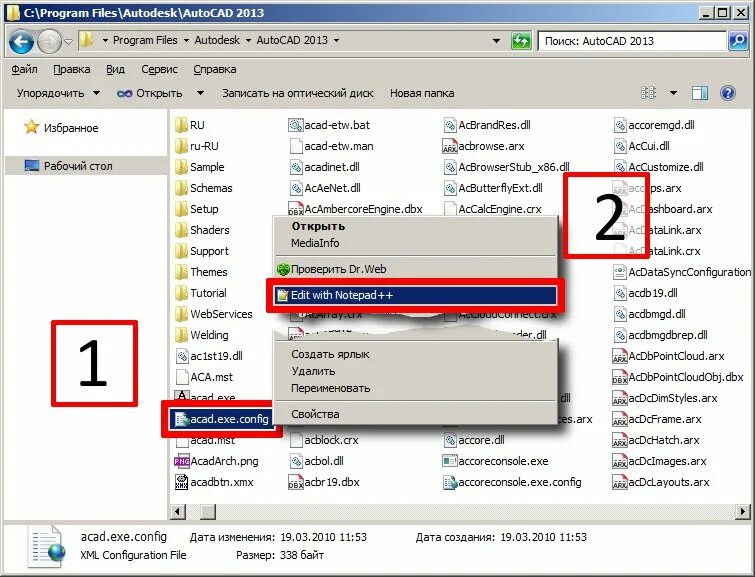The height and width of the screenshot is (577, 755).
Task: Expand the dropdown arrow after 'Autodesk' breadcrumb
Action: tap(248, 40)
